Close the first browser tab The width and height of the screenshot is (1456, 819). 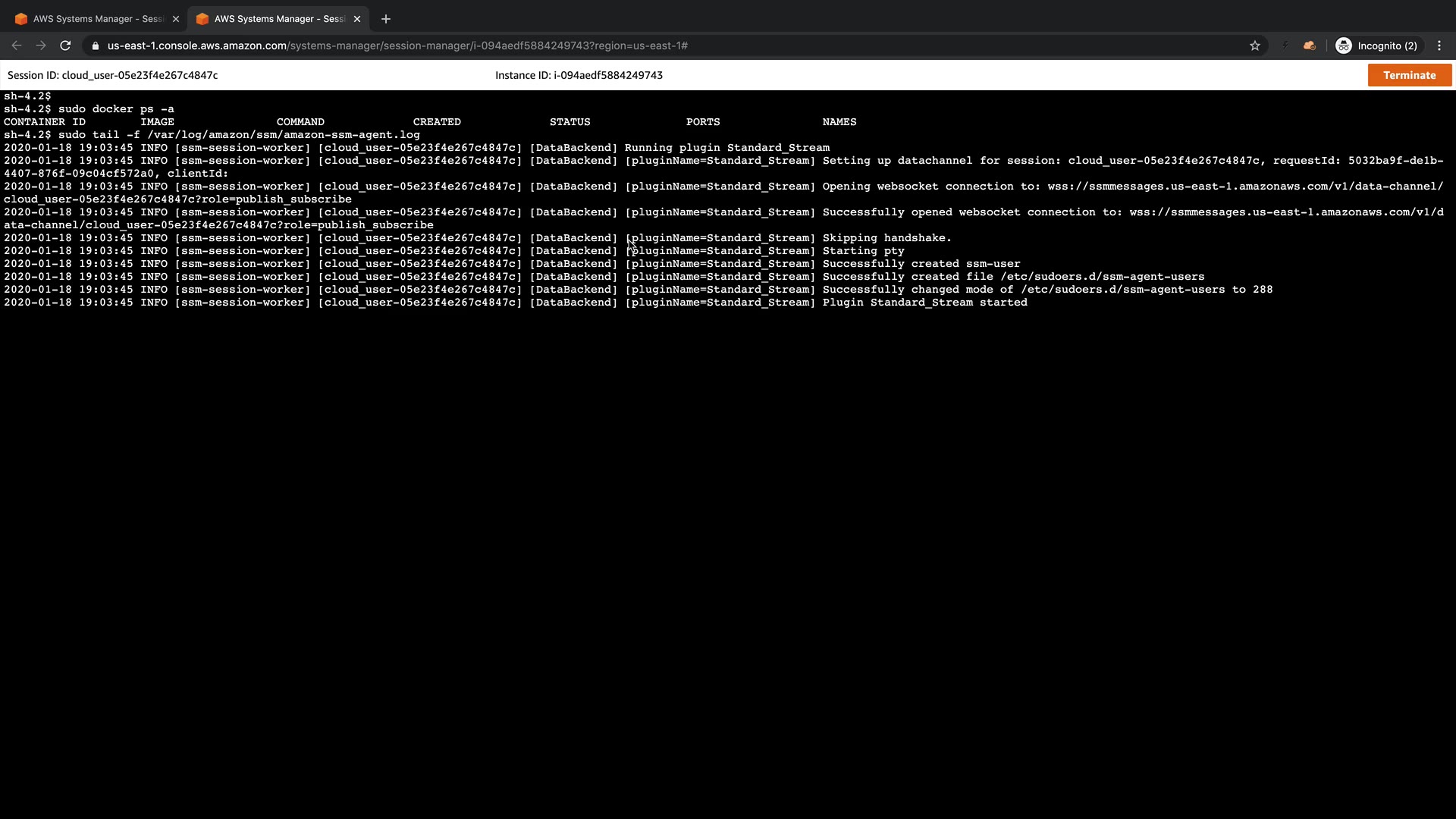point(176,19)
